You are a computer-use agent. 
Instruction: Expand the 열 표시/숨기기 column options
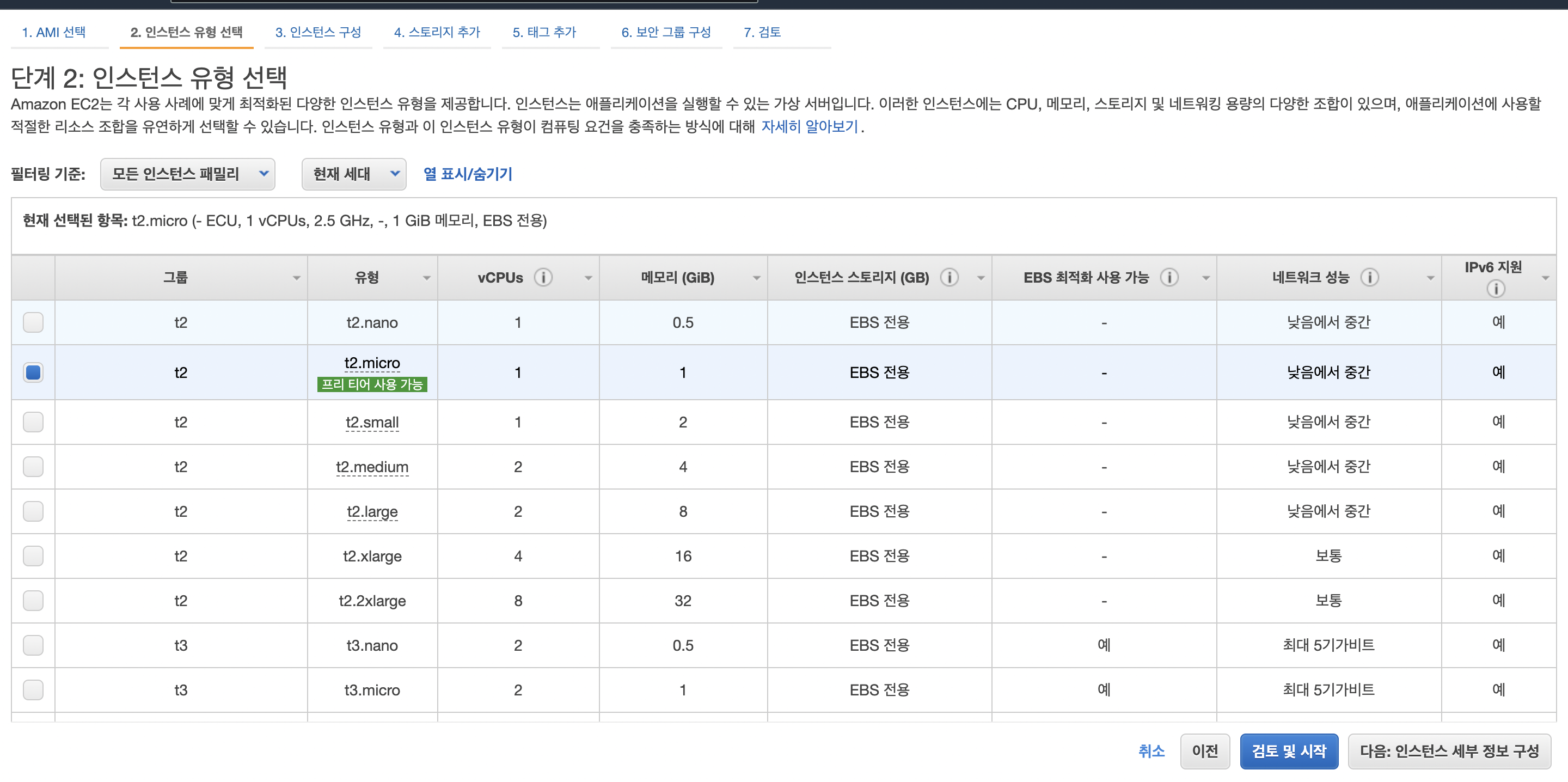pos(468,174)
